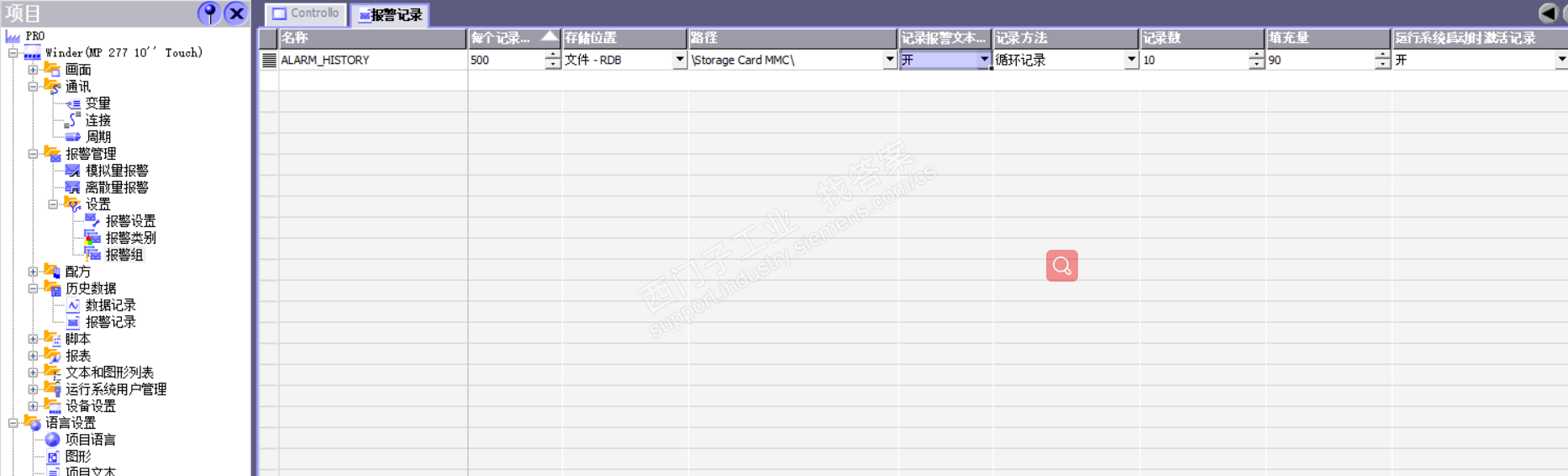Click the PRO project root icon
The height and width of the screenshot is (476, 1568).
pyautogui.click(x=13, y=36)
